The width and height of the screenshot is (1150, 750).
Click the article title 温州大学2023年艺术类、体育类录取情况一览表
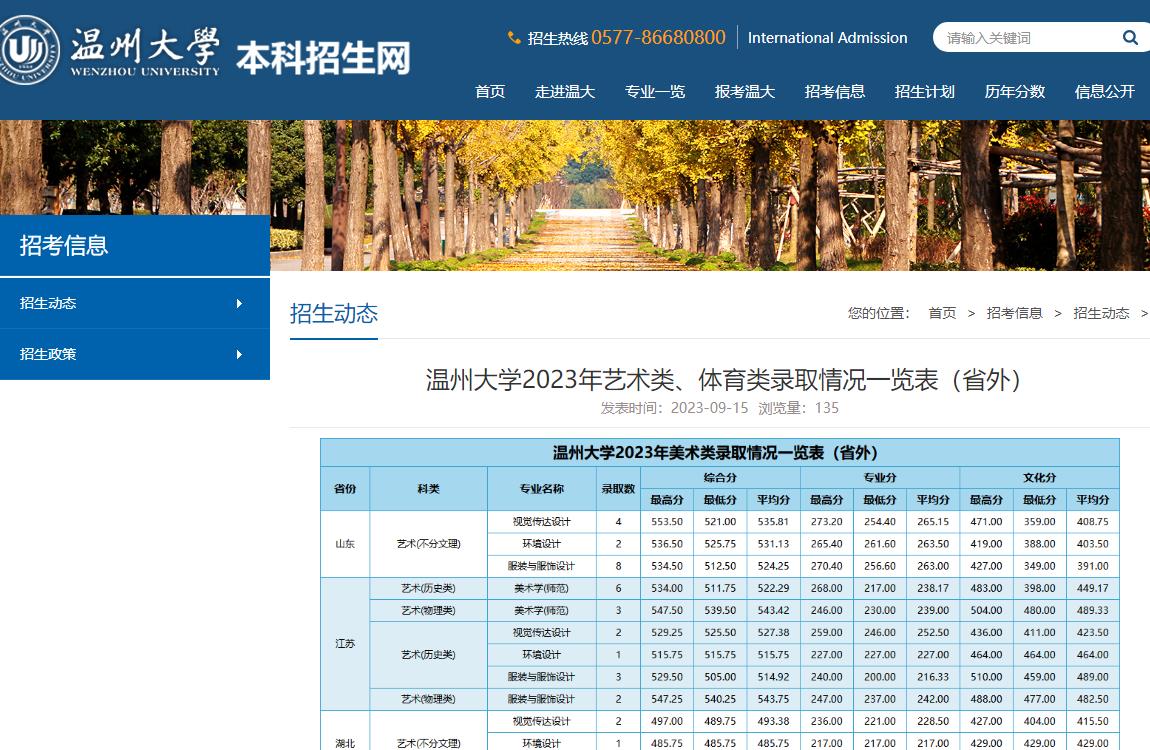[722, 380]
